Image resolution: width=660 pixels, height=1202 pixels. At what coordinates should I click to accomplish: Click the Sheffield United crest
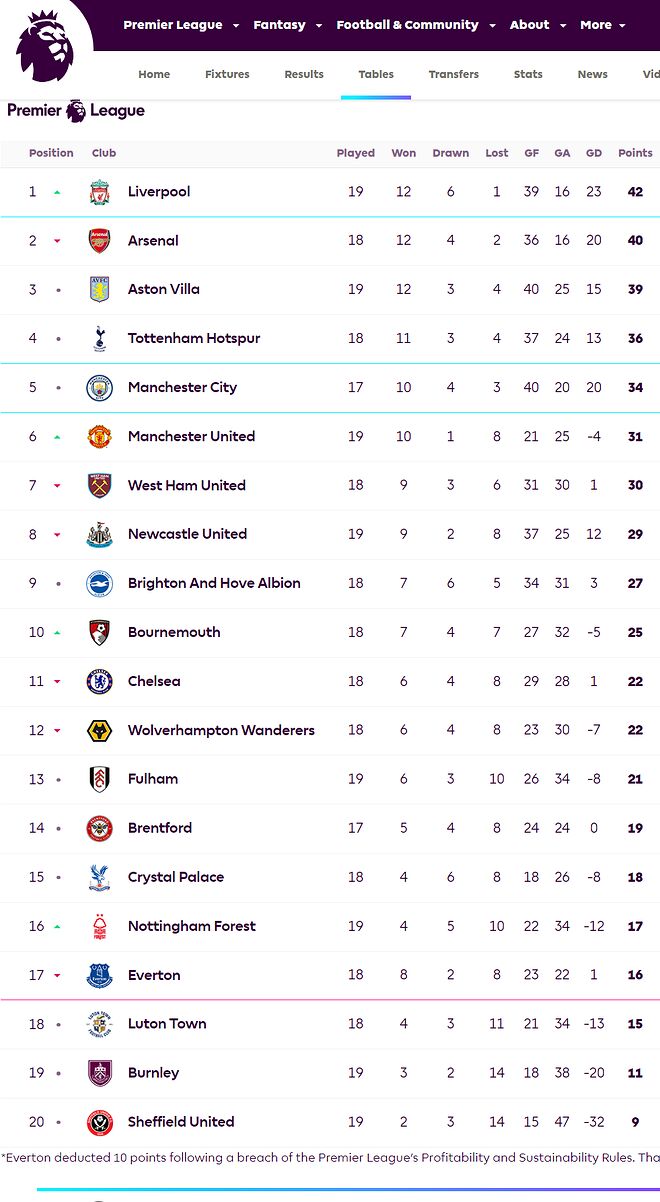point(99,1122)
